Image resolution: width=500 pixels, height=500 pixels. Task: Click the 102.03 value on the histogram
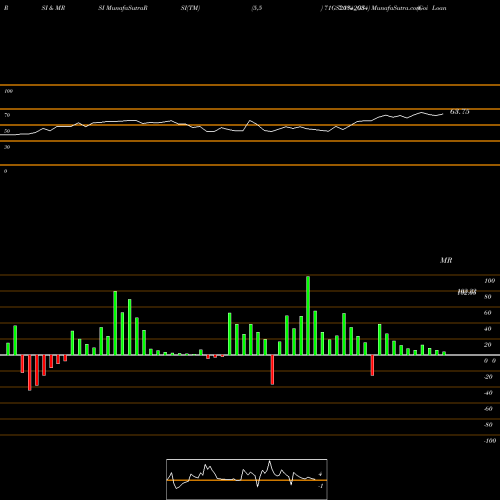[467, 292]
